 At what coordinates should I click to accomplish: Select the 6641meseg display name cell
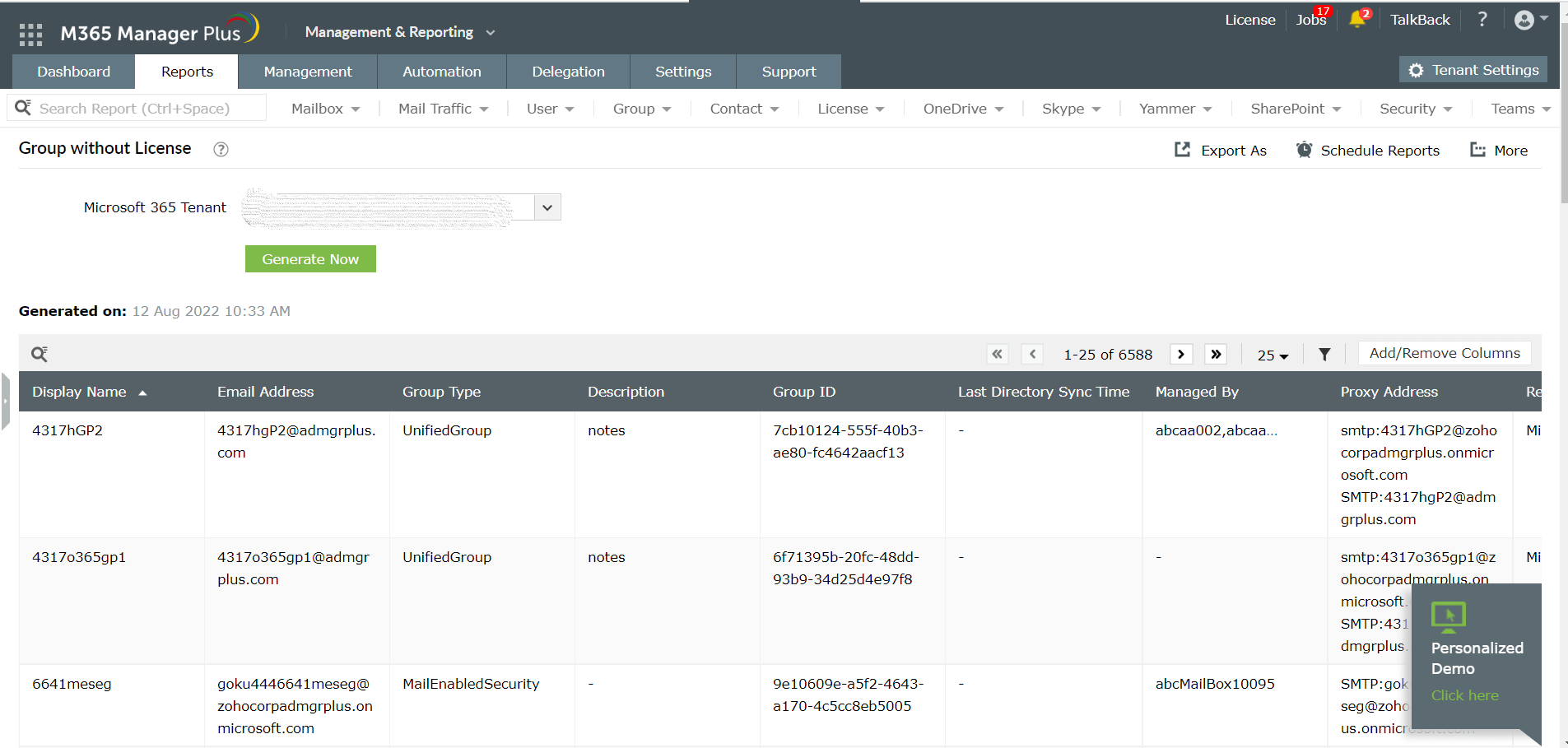point(72,684)
